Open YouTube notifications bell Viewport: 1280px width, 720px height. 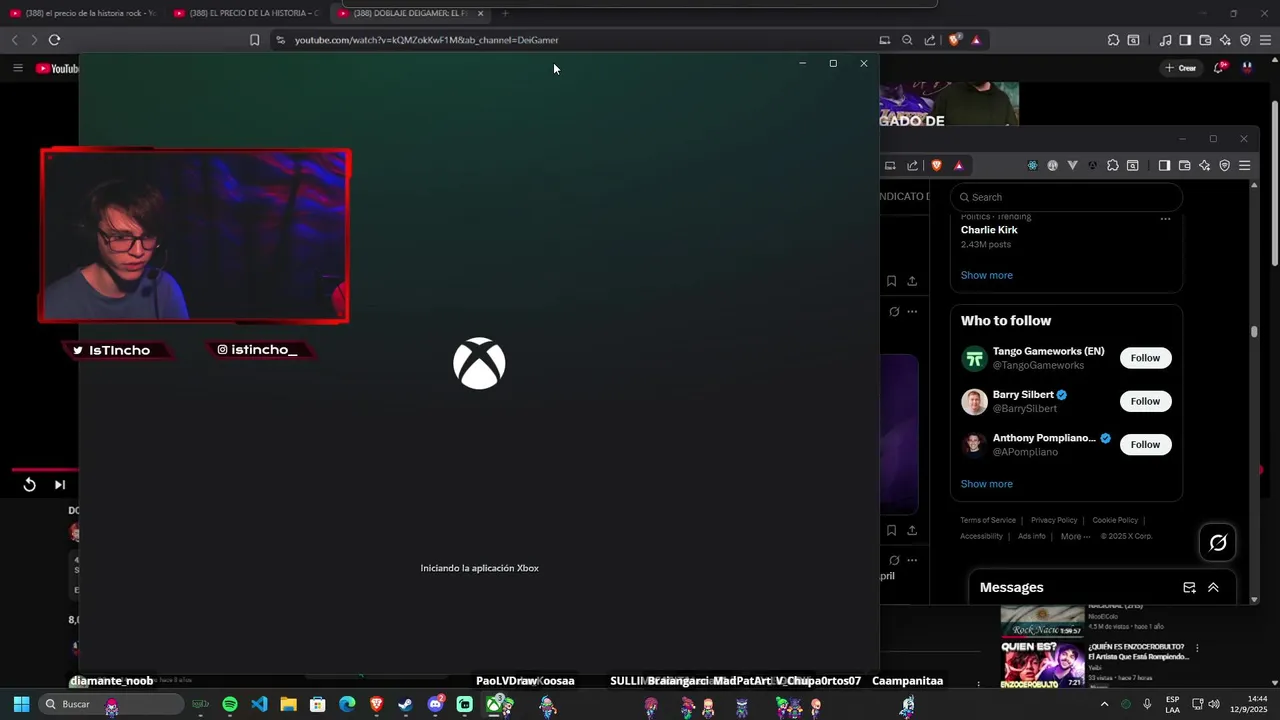(x=1220, y=67)
